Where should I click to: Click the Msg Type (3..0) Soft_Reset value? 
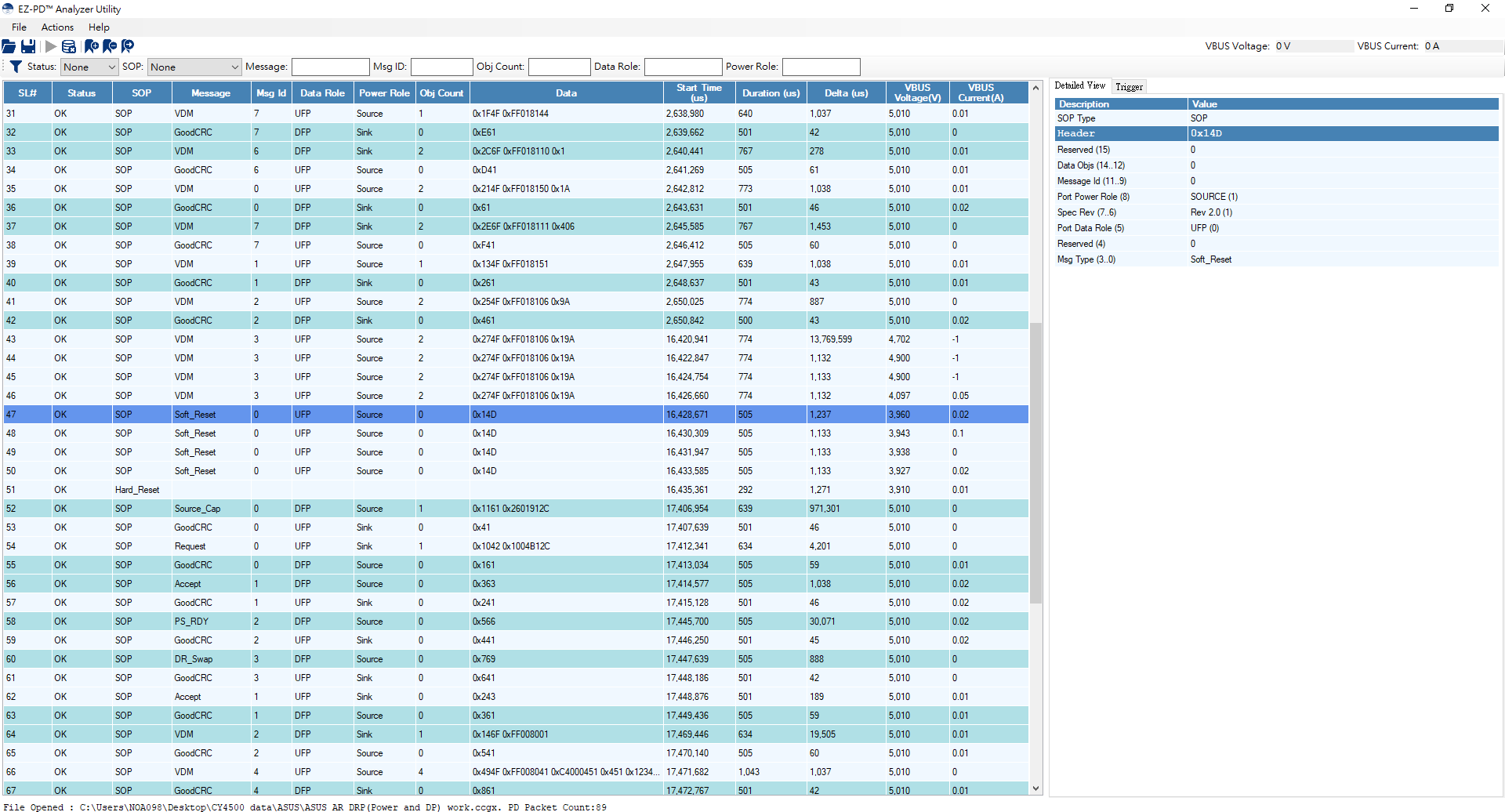[1211, 259]
